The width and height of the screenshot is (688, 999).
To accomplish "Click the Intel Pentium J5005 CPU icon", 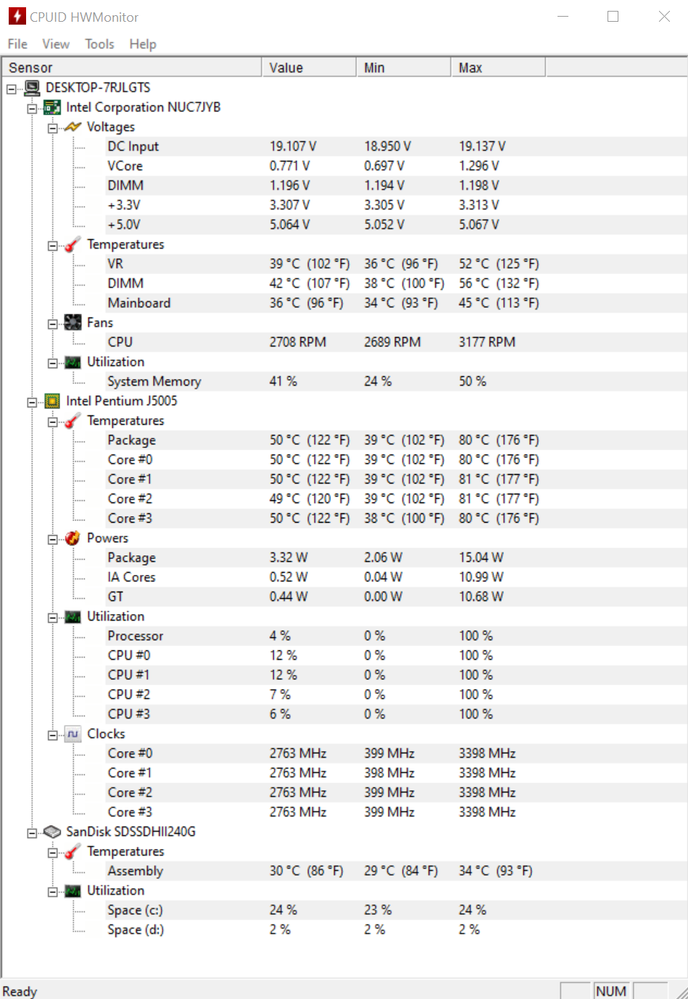I will click(52, 401).
